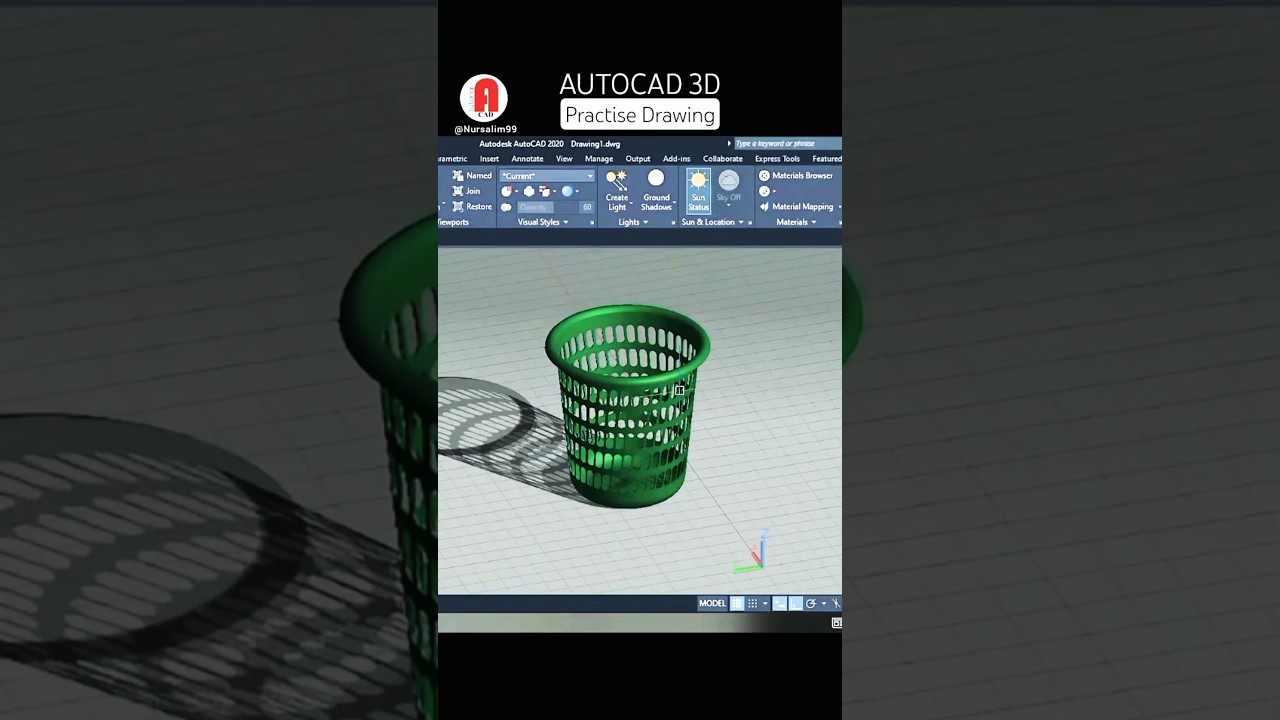Open the Express Tools ribbon tab
Image resolution: width=1280 pixels, height=720 pixels.
(x=777, y=159)
